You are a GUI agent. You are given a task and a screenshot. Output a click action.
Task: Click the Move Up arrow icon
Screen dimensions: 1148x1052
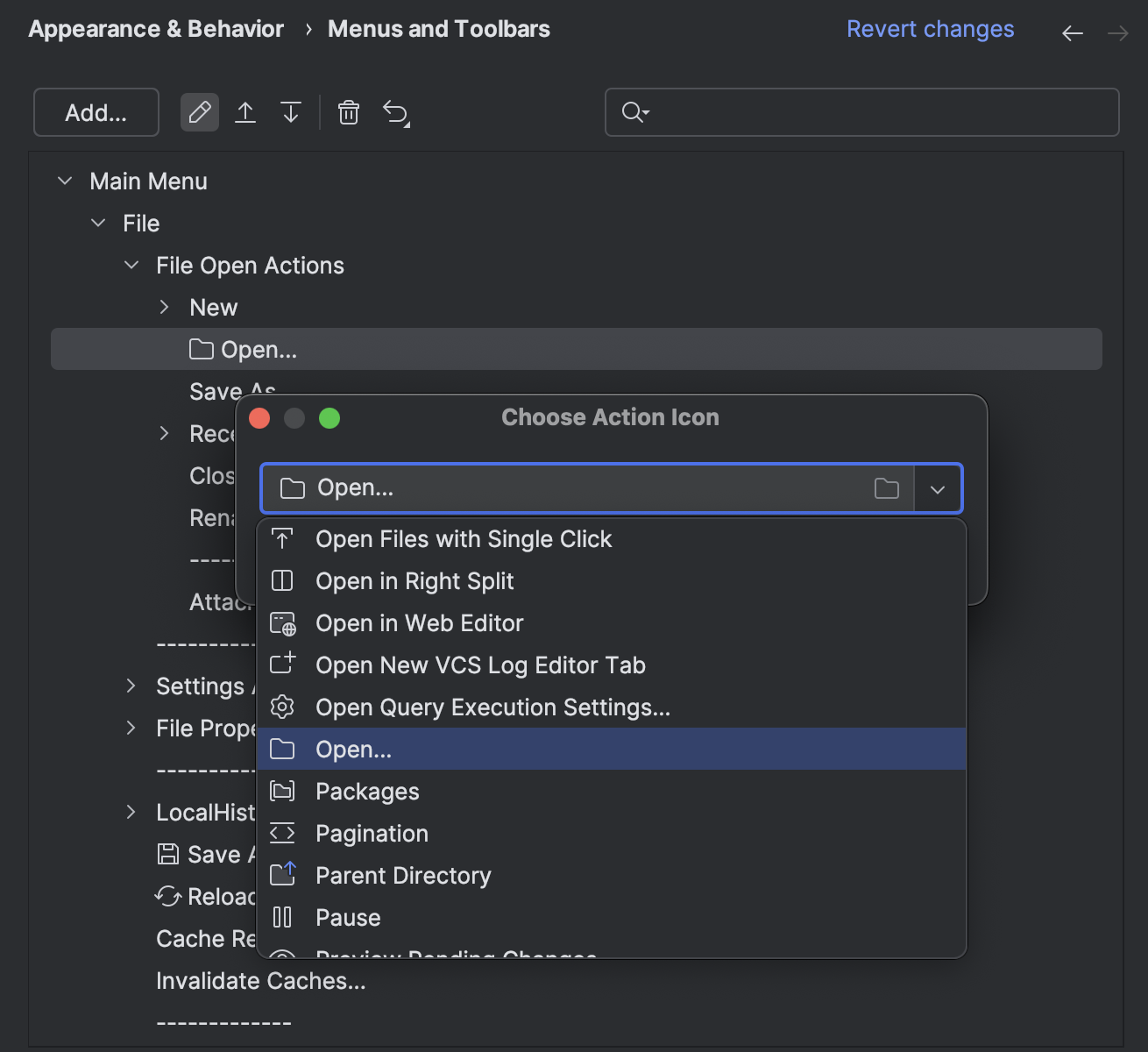tap(245, 112)
